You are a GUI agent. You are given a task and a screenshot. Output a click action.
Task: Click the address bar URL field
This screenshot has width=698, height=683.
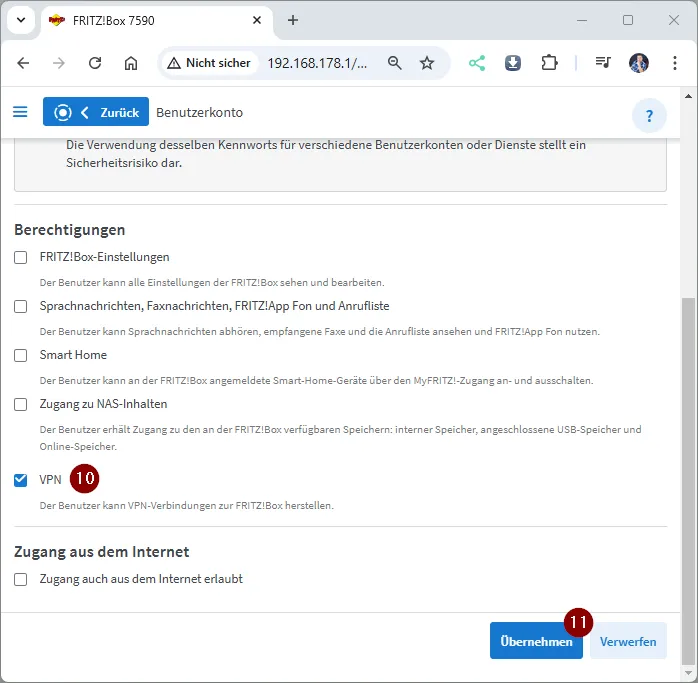[x=317, y=63]
